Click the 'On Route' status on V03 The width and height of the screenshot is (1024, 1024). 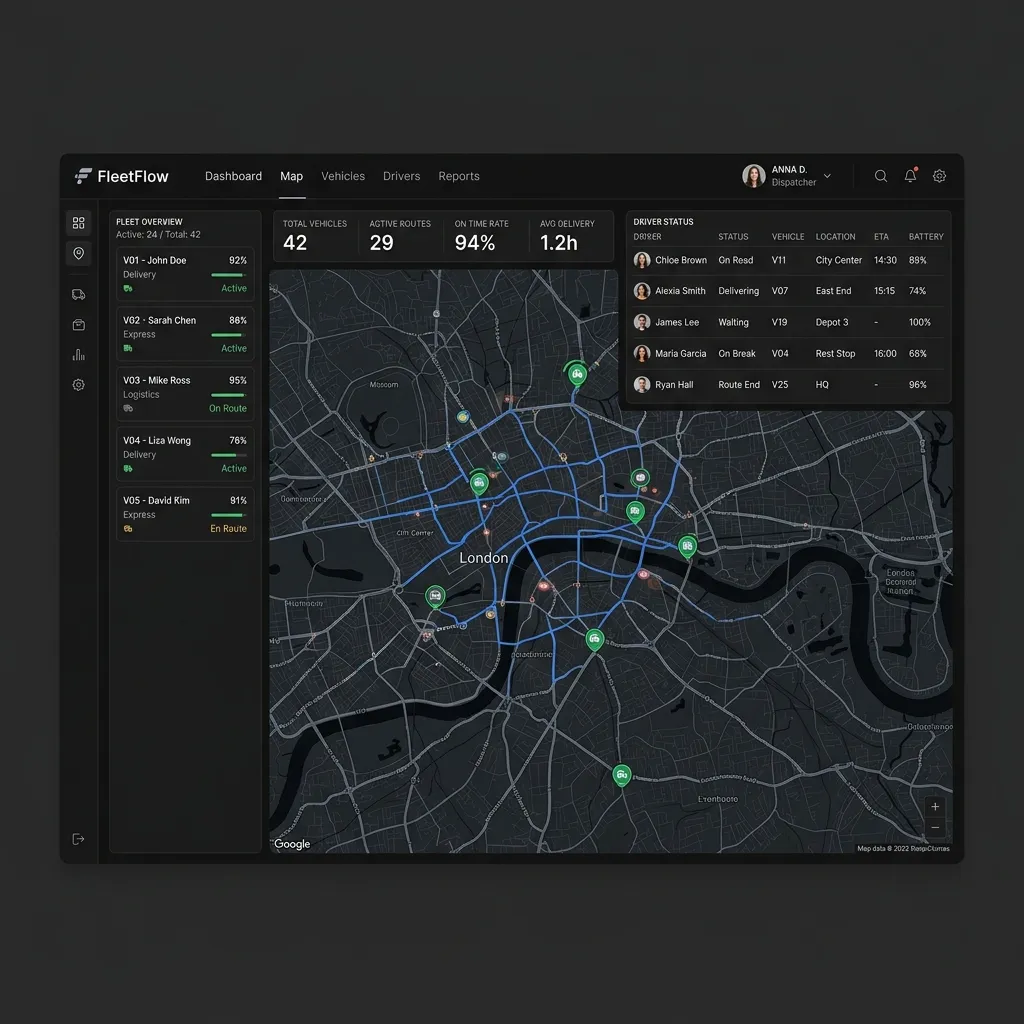click(228, 408)
